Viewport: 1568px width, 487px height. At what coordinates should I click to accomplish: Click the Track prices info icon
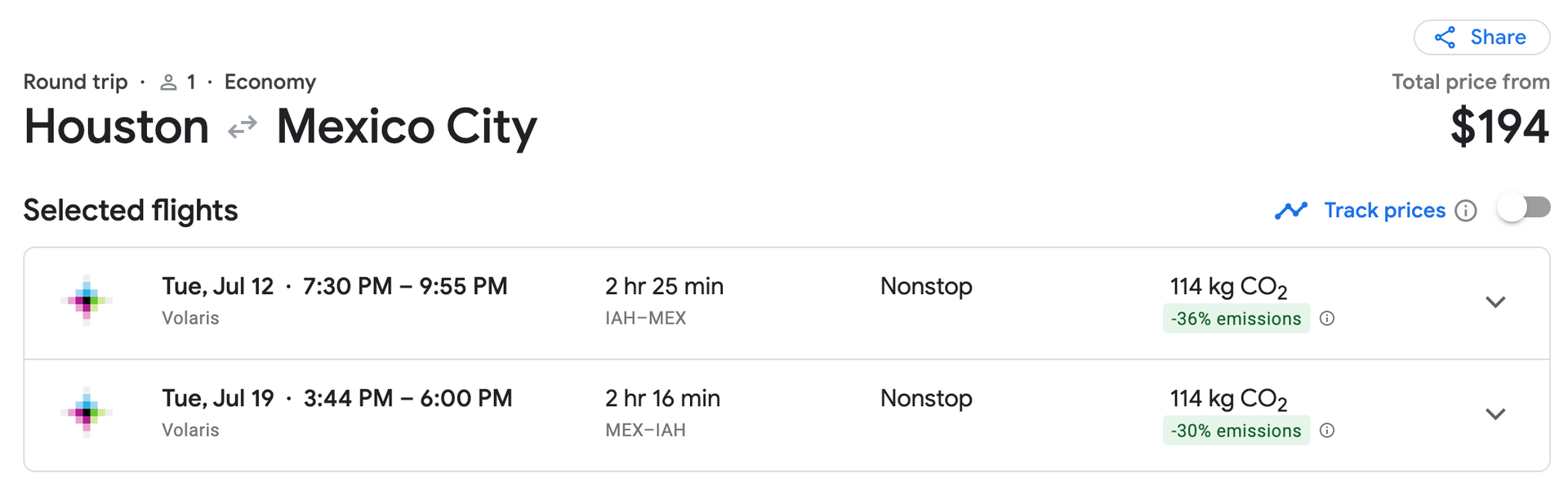[x=1467, y=211]
